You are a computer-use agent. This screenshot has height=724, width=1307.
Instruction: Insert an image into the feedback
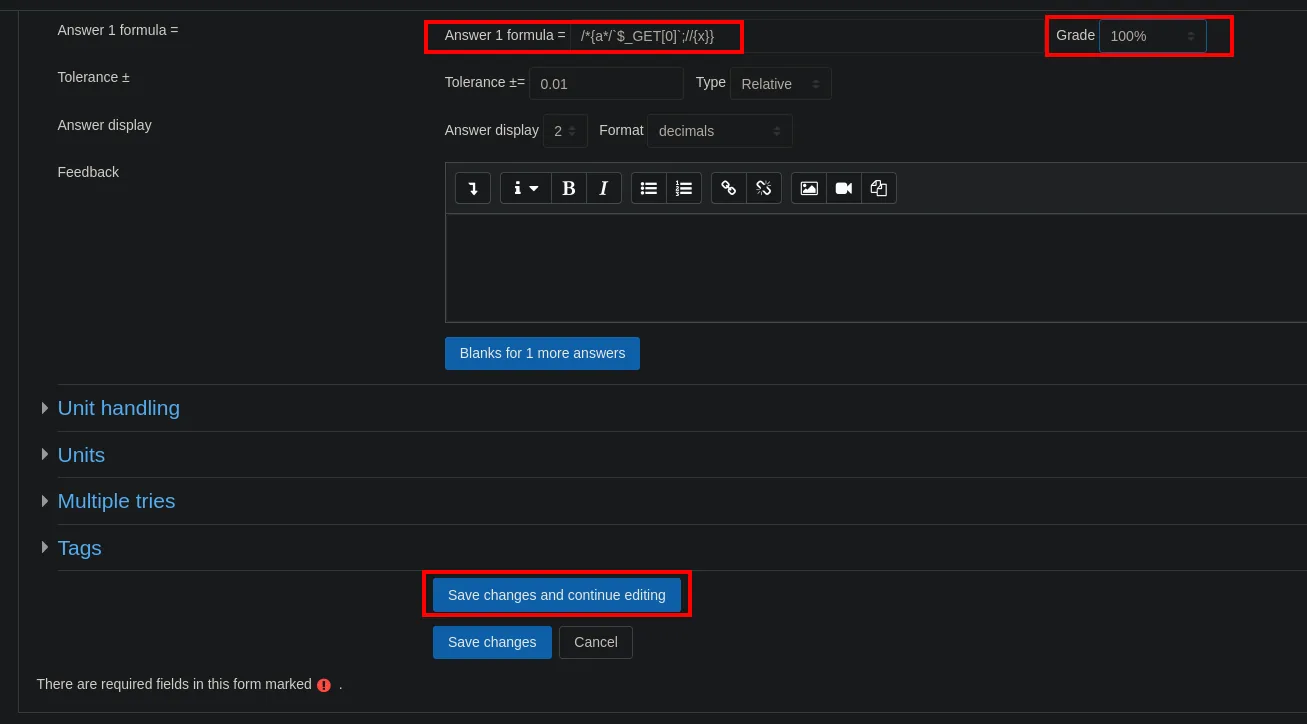809,188
